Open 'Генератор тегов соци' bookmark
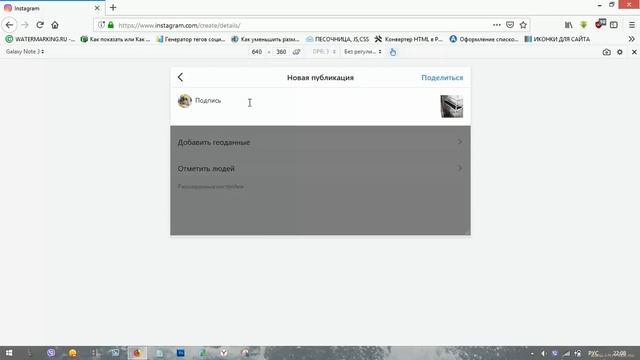This screenshot has height=360, width=640. [x=191, y=39]
